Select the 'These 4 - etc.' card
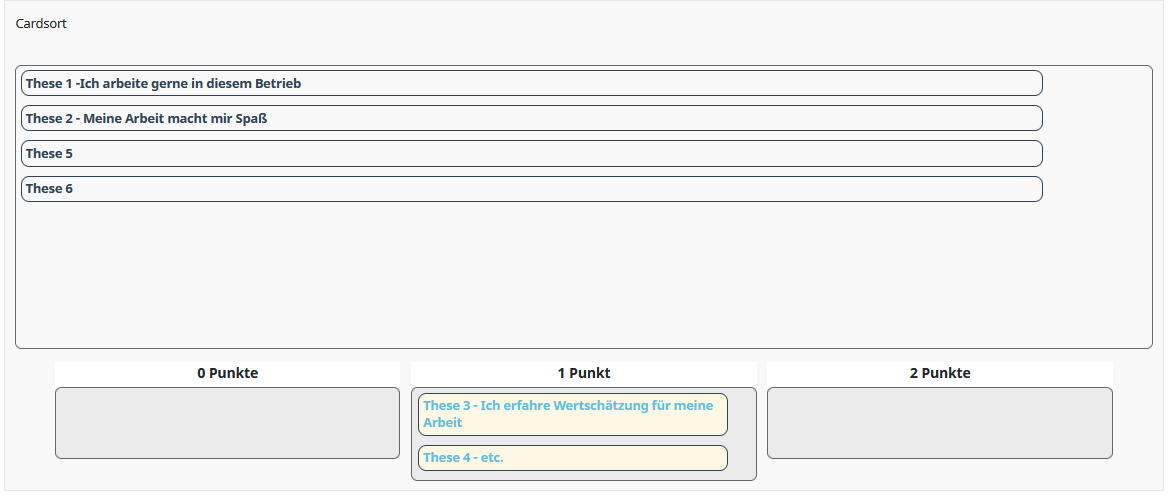The width and height of the screenshot is (1171, 496). pyautogui.click(x=573, y=458)
